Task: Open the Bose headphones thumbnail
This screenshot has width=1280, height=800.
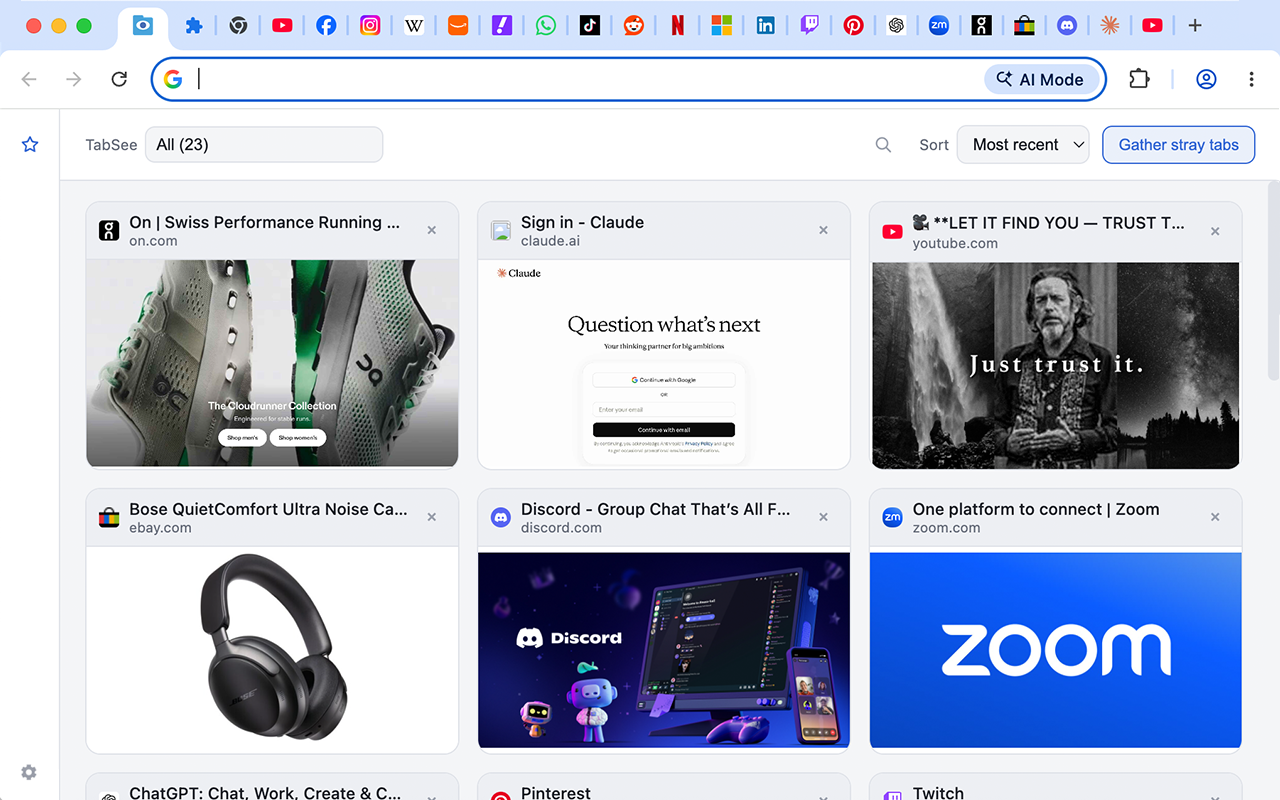Action: (x=272, y=650)
